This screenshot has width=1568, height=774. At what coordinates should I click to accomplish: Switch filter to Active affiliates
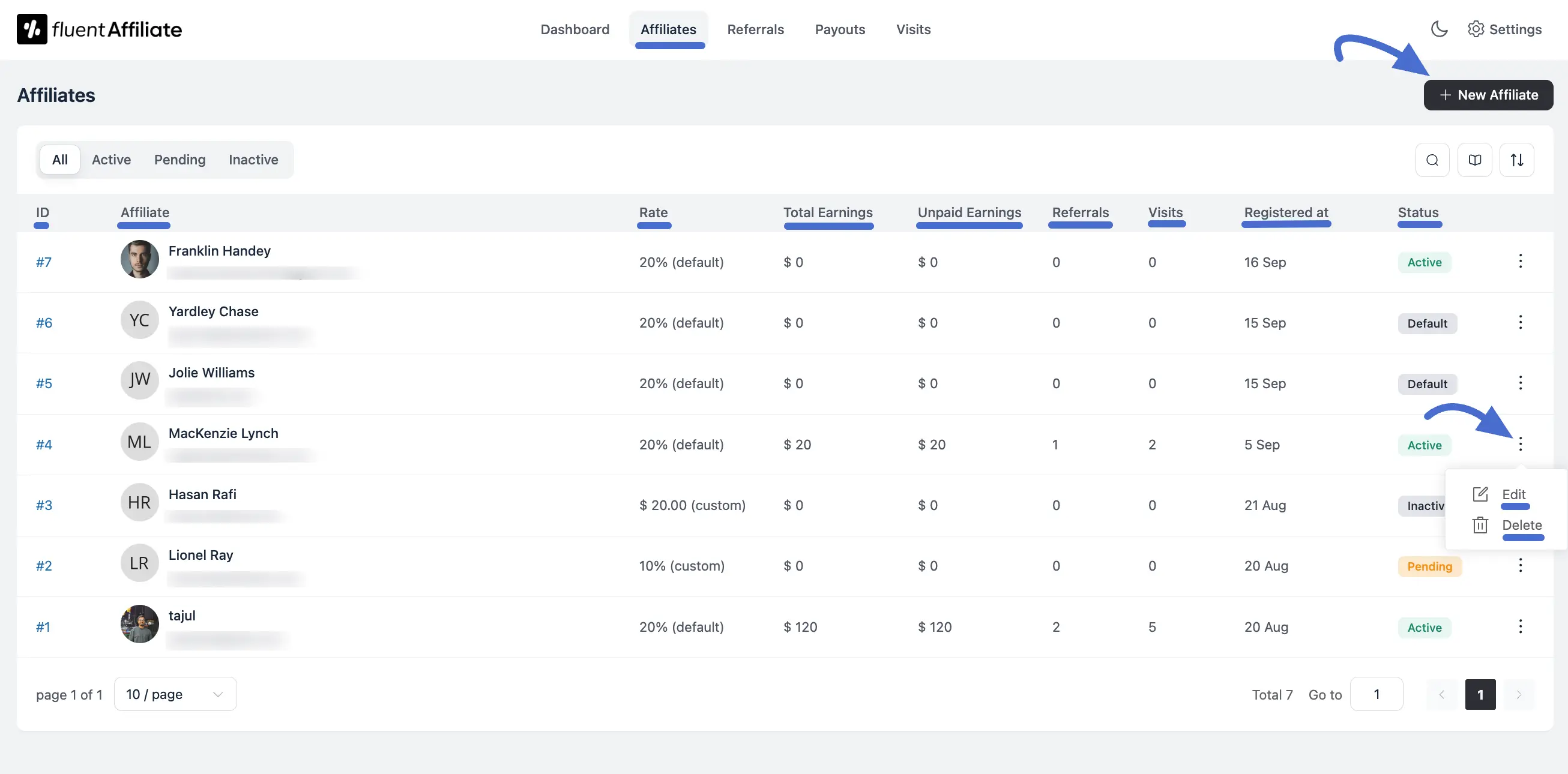tap(112, 160)
